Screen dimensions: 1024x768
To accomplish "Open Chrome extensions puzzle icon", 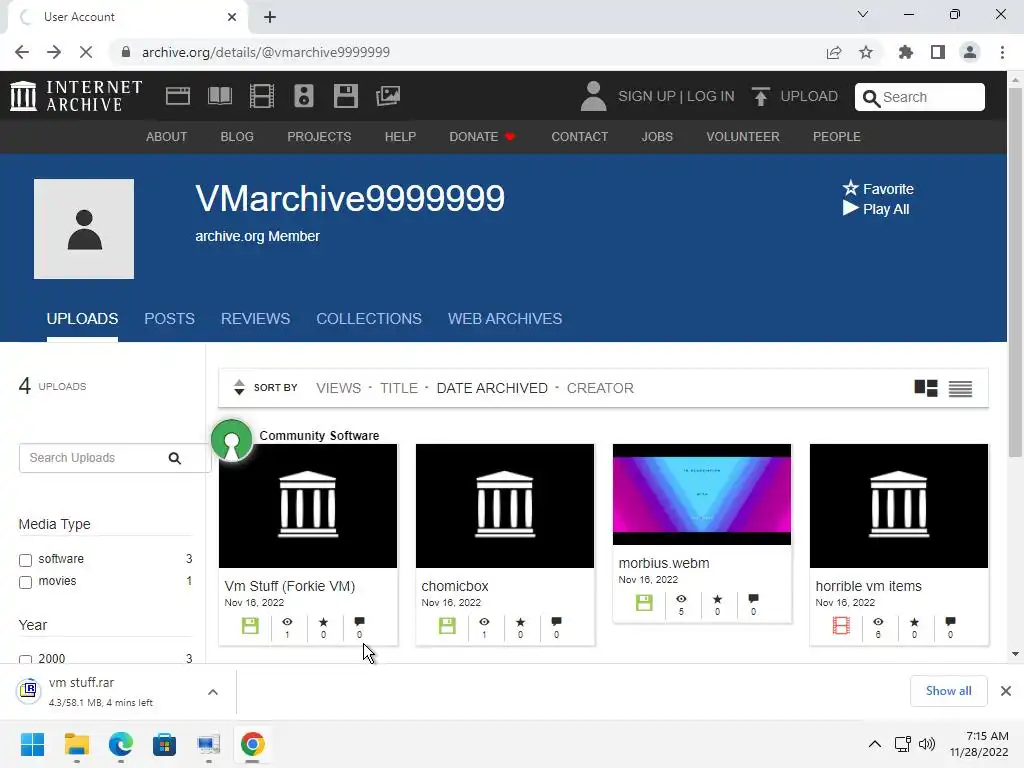I will pos(905,52).
